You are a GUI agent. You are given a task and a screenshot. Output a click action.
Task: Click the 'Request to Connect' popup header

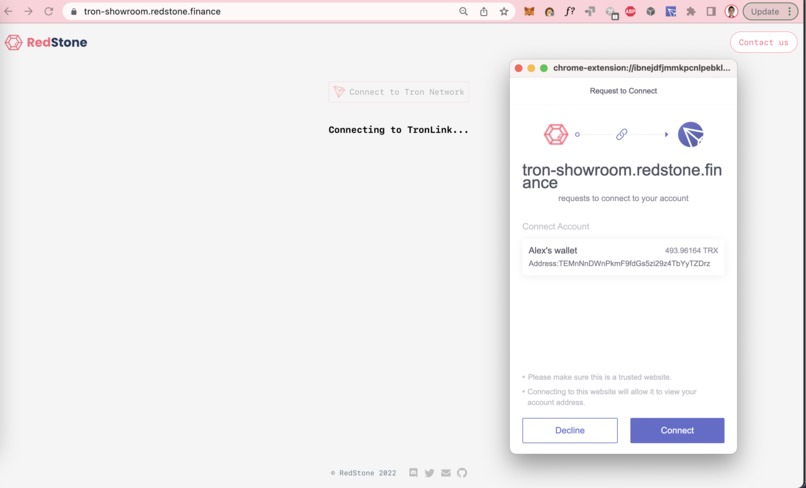click(x=623, y=91)
